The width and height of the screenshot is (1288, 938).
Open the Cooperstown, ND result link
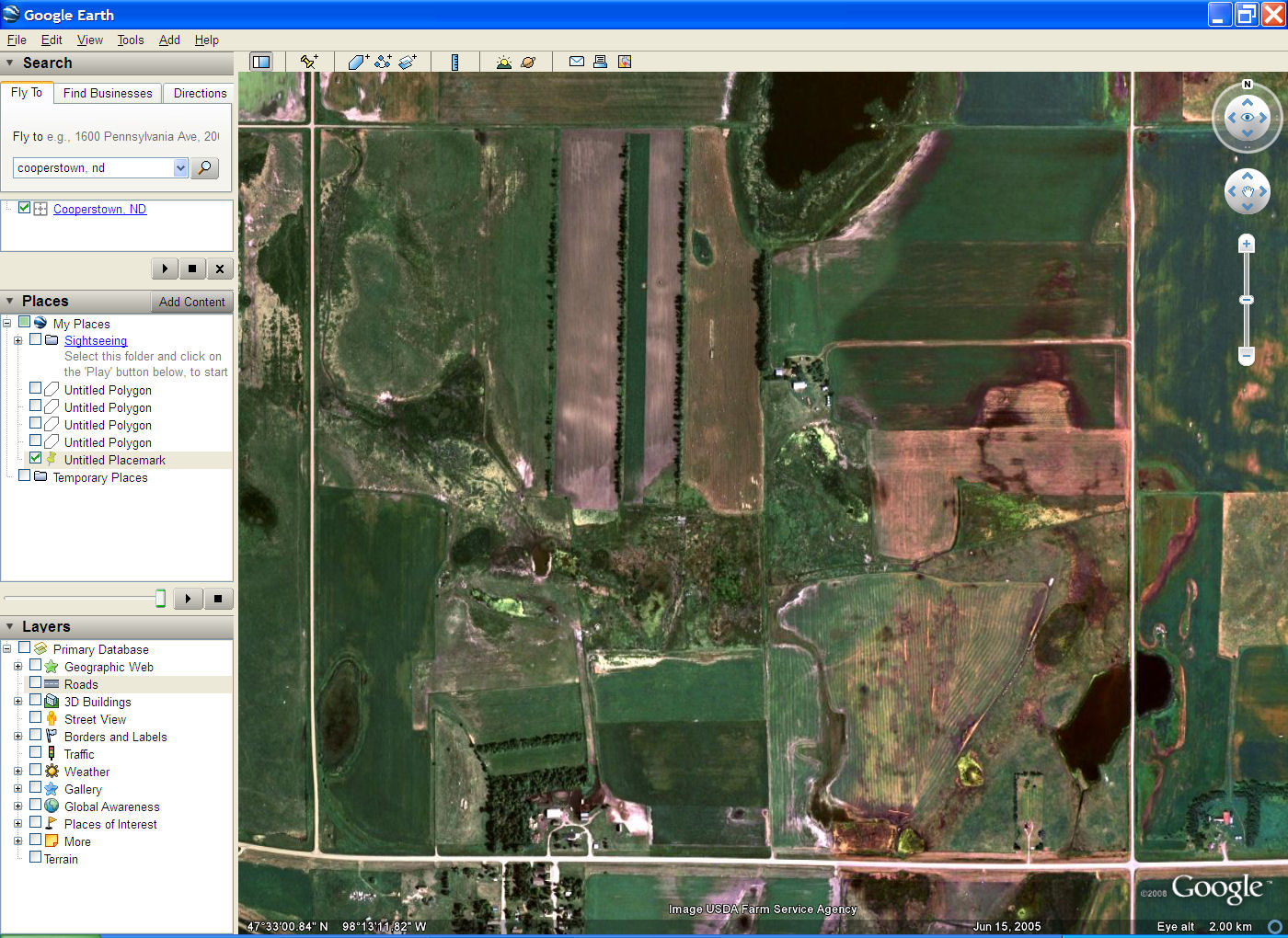coord(99,209)
